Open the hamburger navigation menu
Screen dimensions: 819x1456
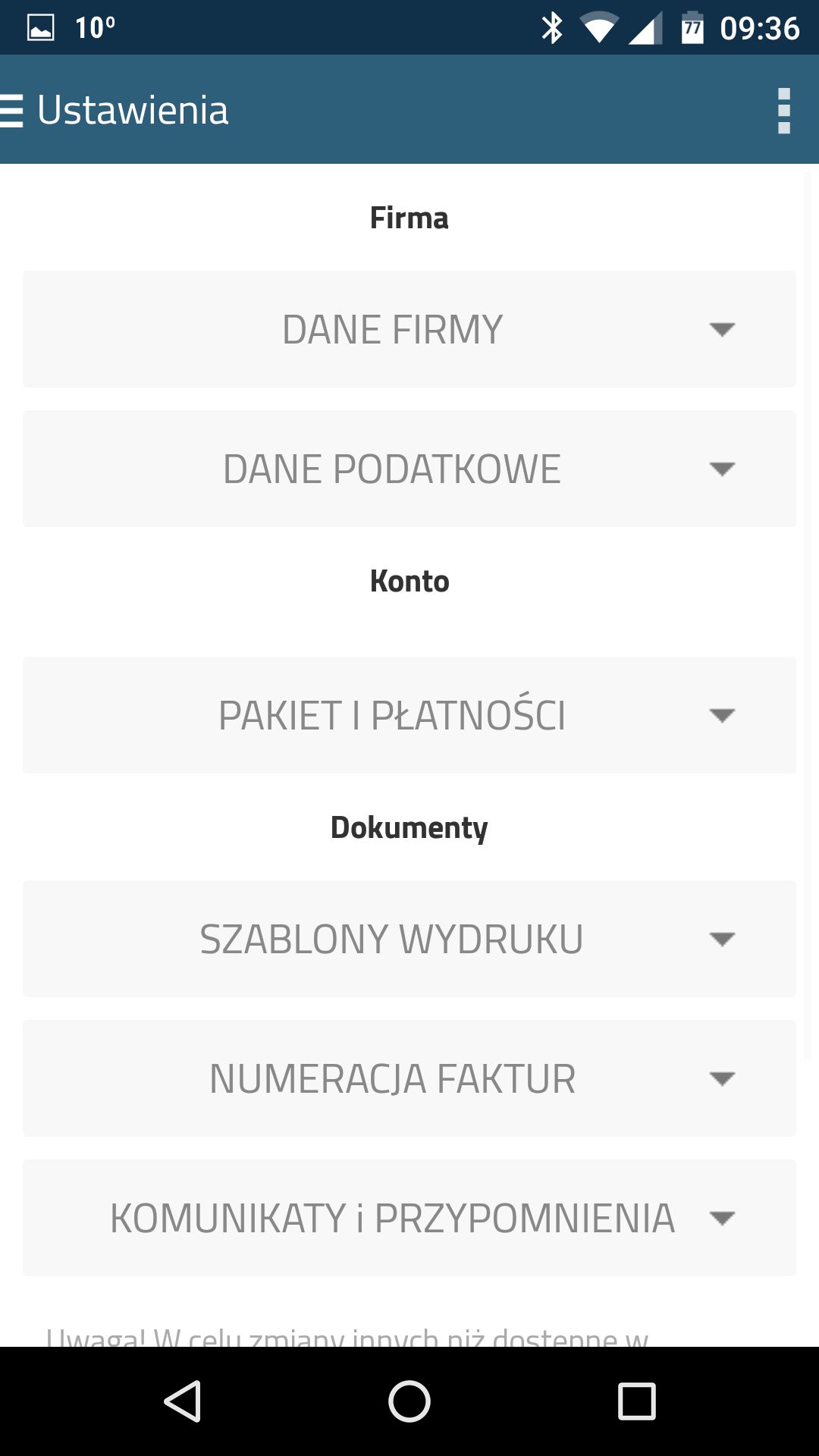click(11, 111)
